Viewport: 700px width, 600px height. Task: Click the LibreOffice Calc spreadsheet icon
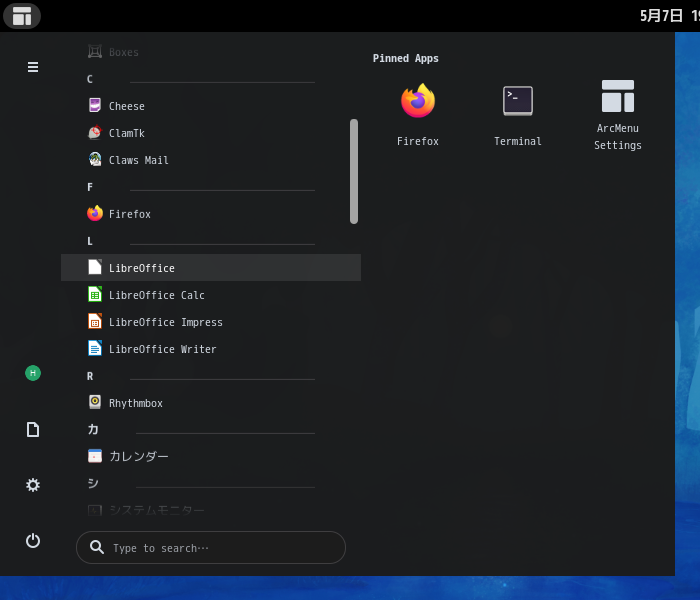point(95,294)
